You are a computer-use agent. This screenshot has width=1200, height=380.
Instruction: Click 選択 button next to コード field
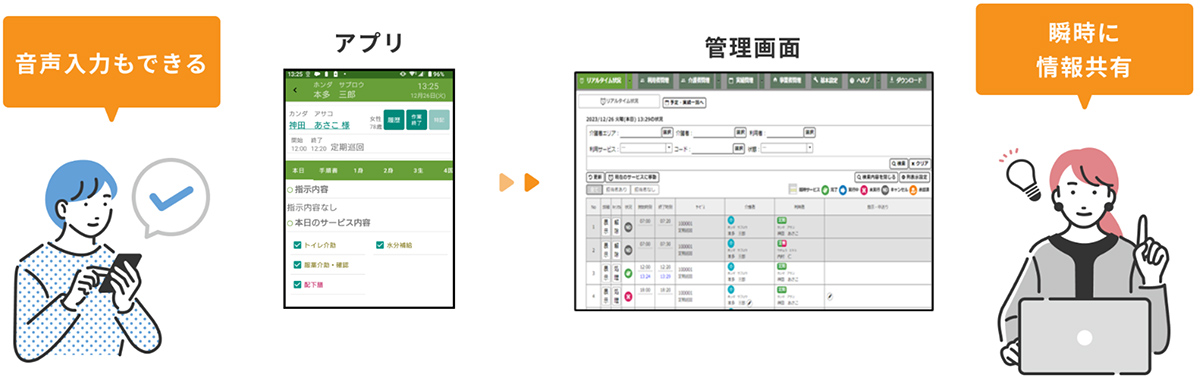click(738, 148)
